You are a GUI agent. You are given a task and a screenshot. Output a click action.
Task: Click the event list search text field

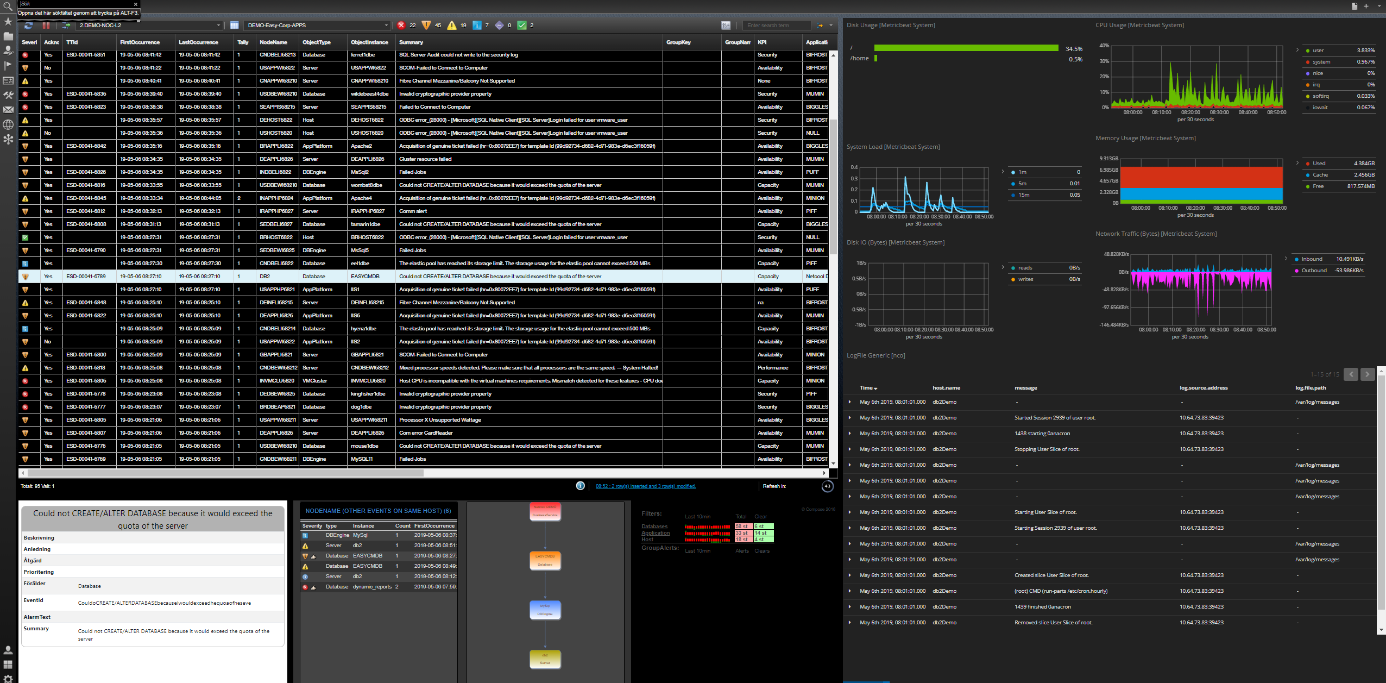coord(777,25)
